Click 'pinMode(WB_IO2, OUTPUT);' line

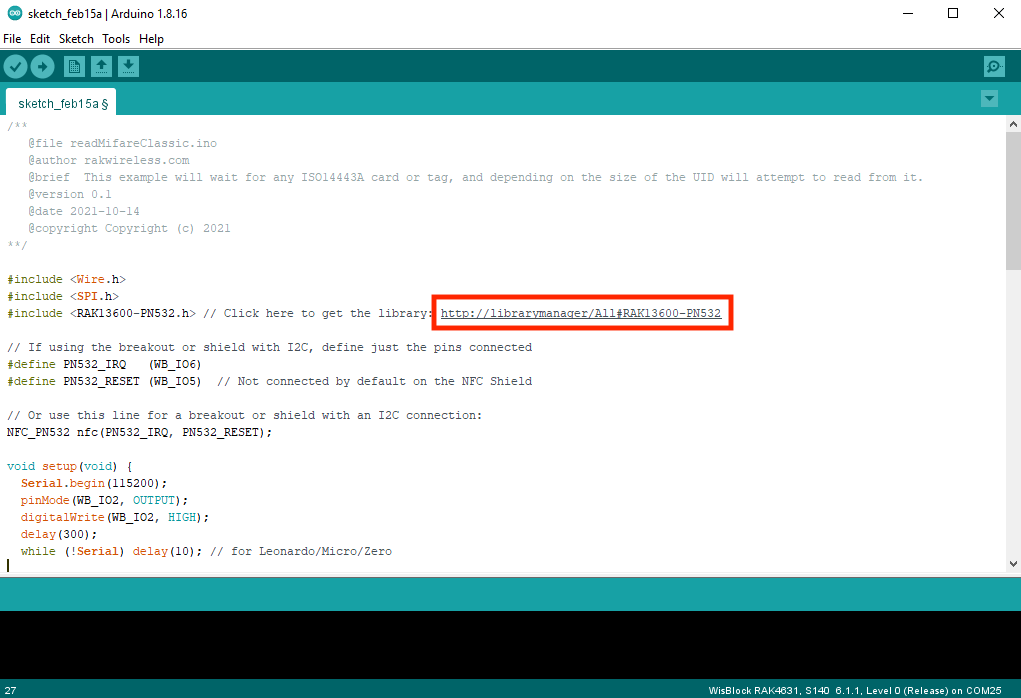click(x=104, y=500)
